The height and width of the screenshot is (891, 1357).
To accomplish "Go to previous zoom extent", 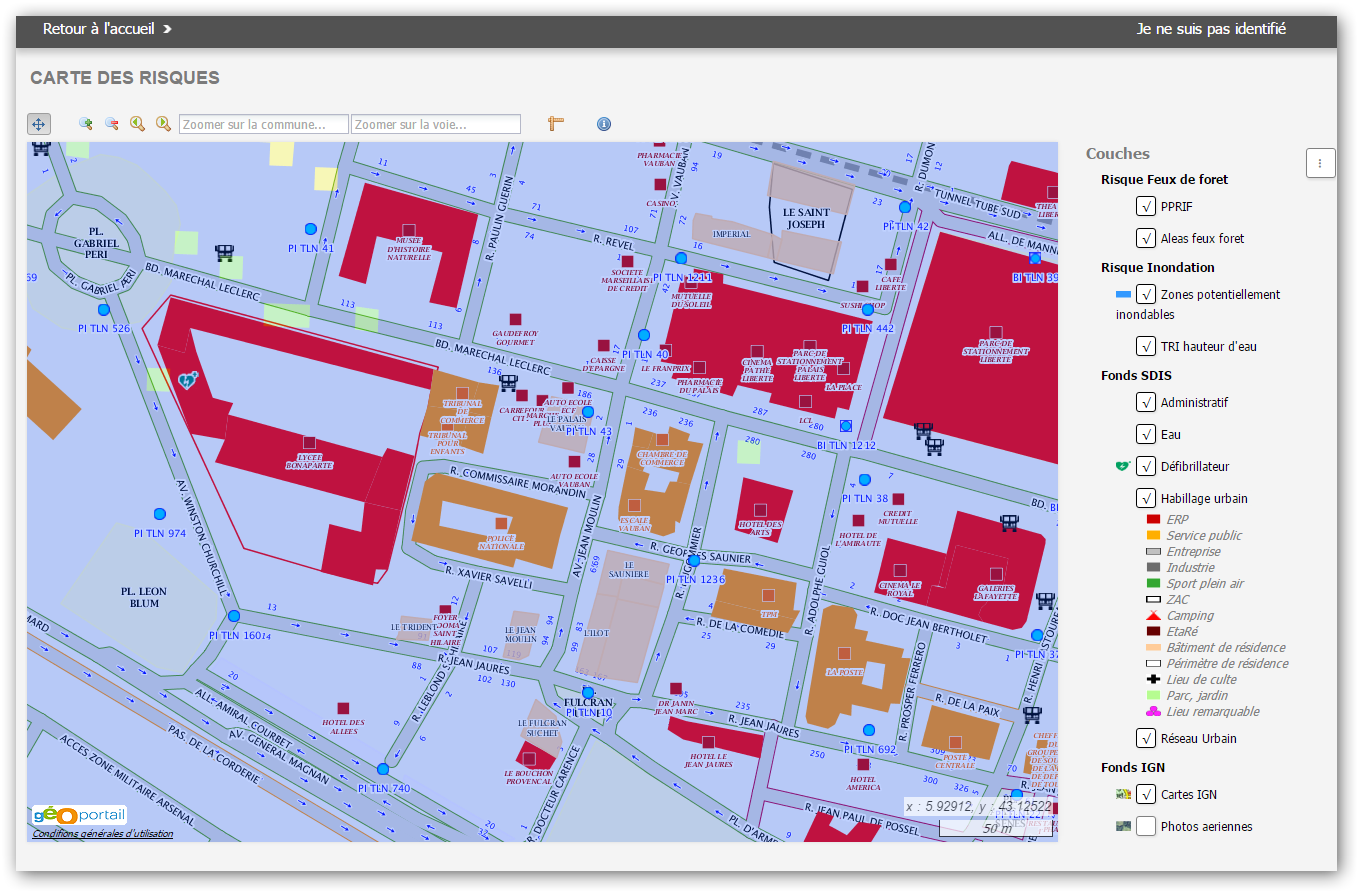I will [137, 124].
